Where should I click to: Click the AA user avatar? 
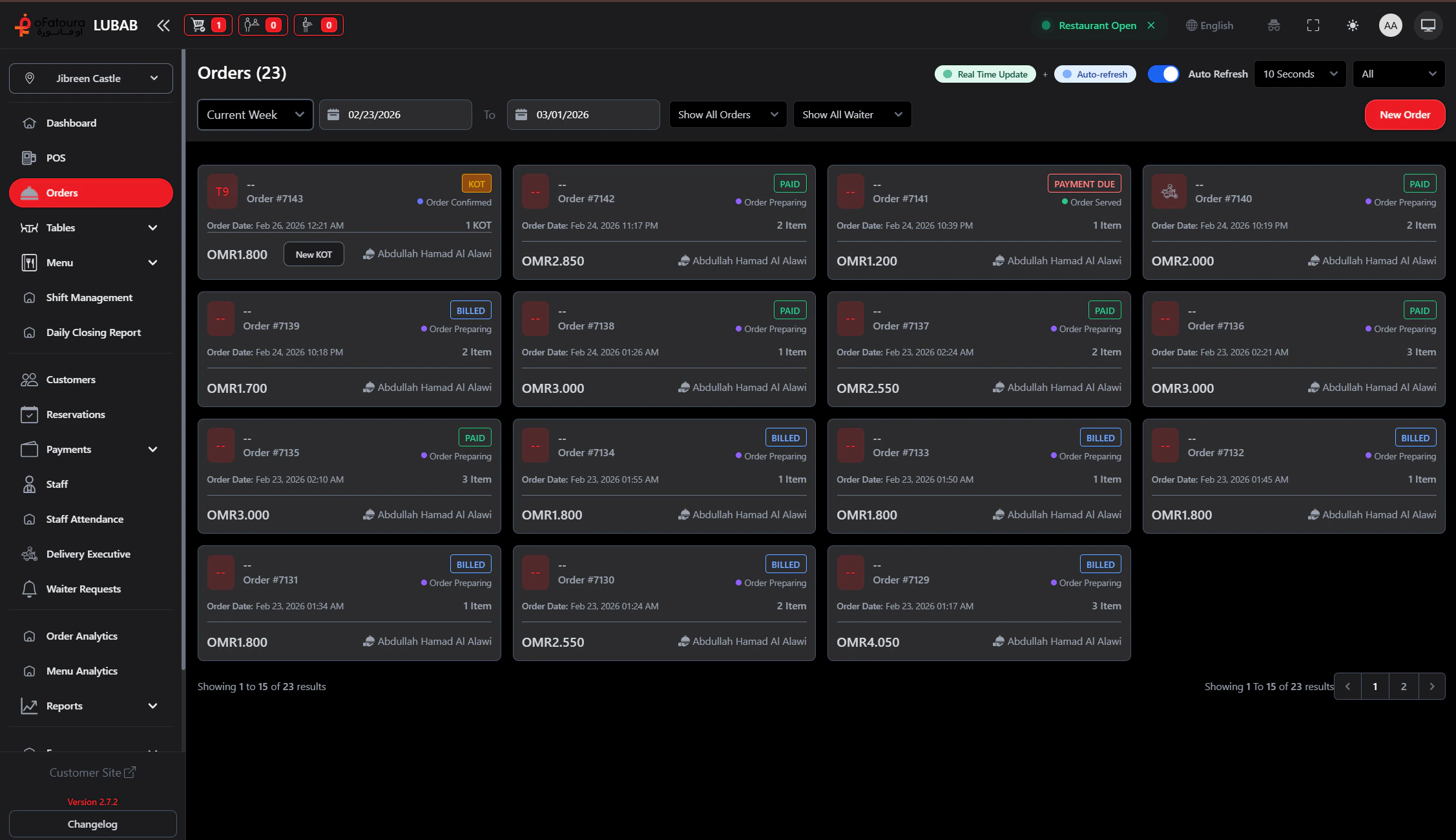[x=1390, y=25]
